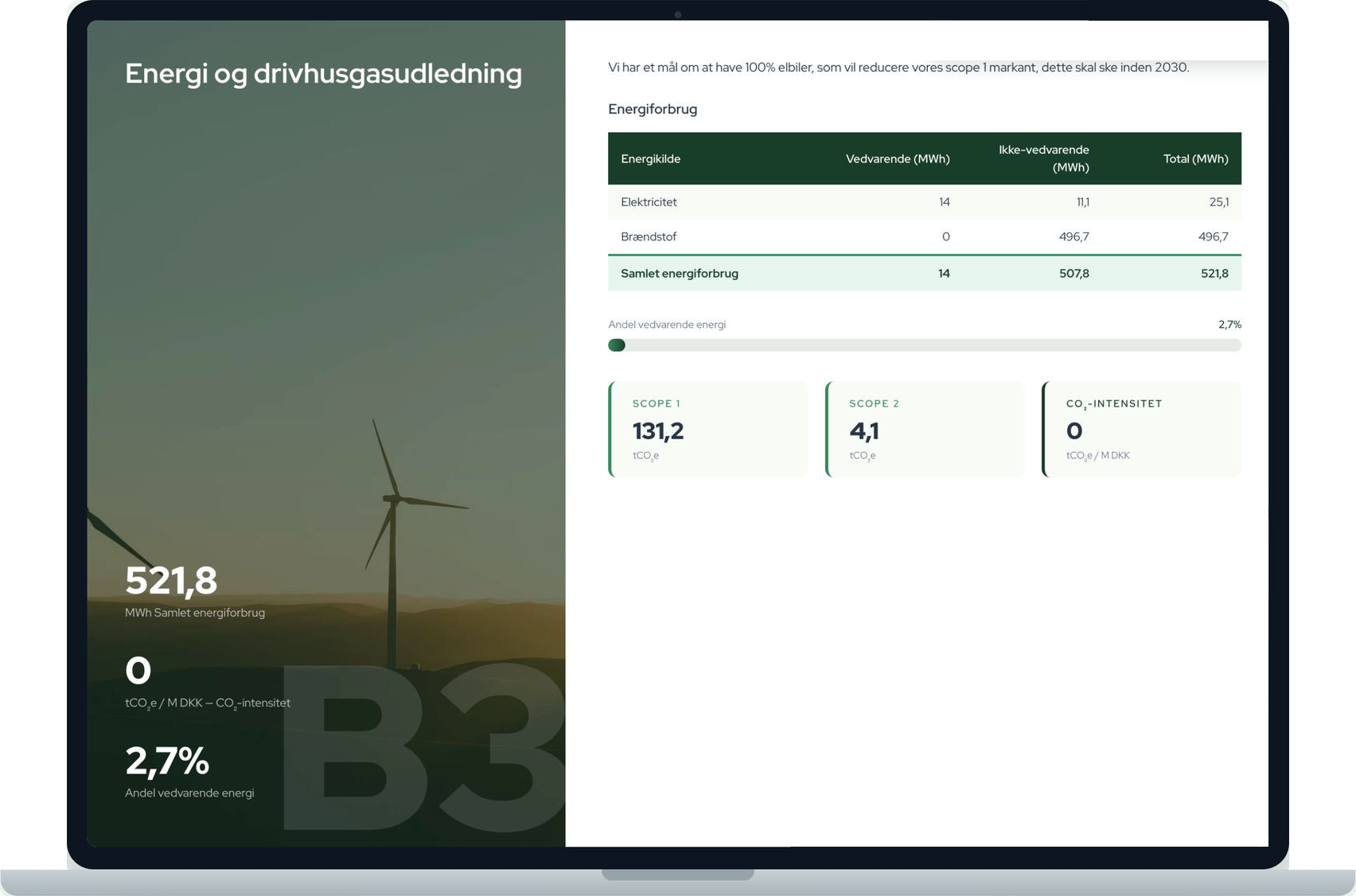Click the 100% elbiler goal sentence

(898, 68)
